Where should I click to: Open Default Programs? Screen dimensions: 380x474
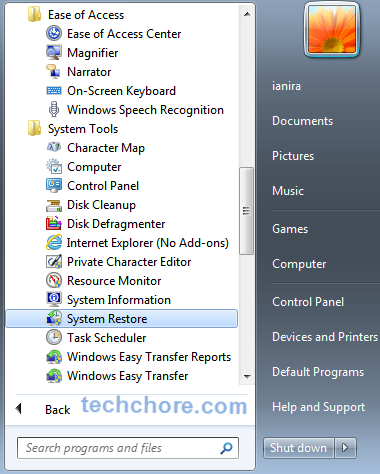318,372
